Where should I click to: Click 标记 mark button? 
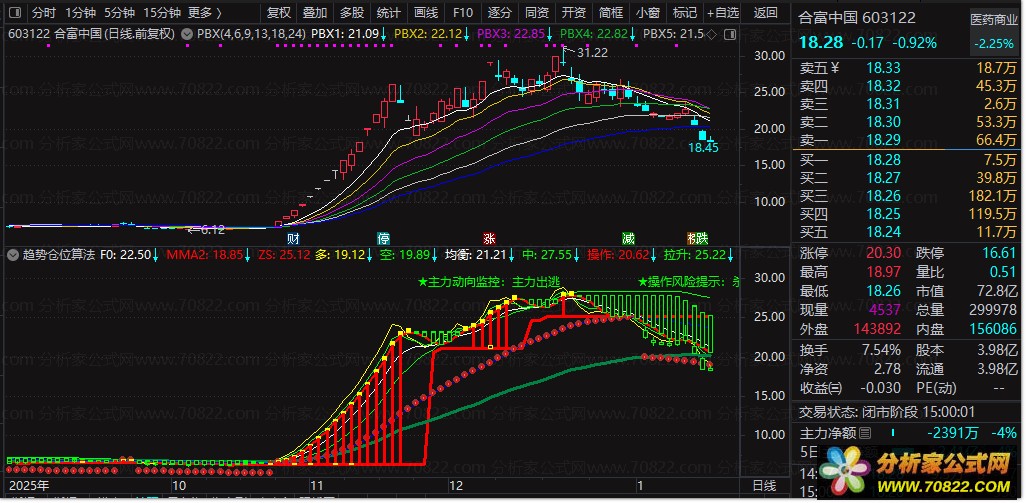tap(685, 12)
